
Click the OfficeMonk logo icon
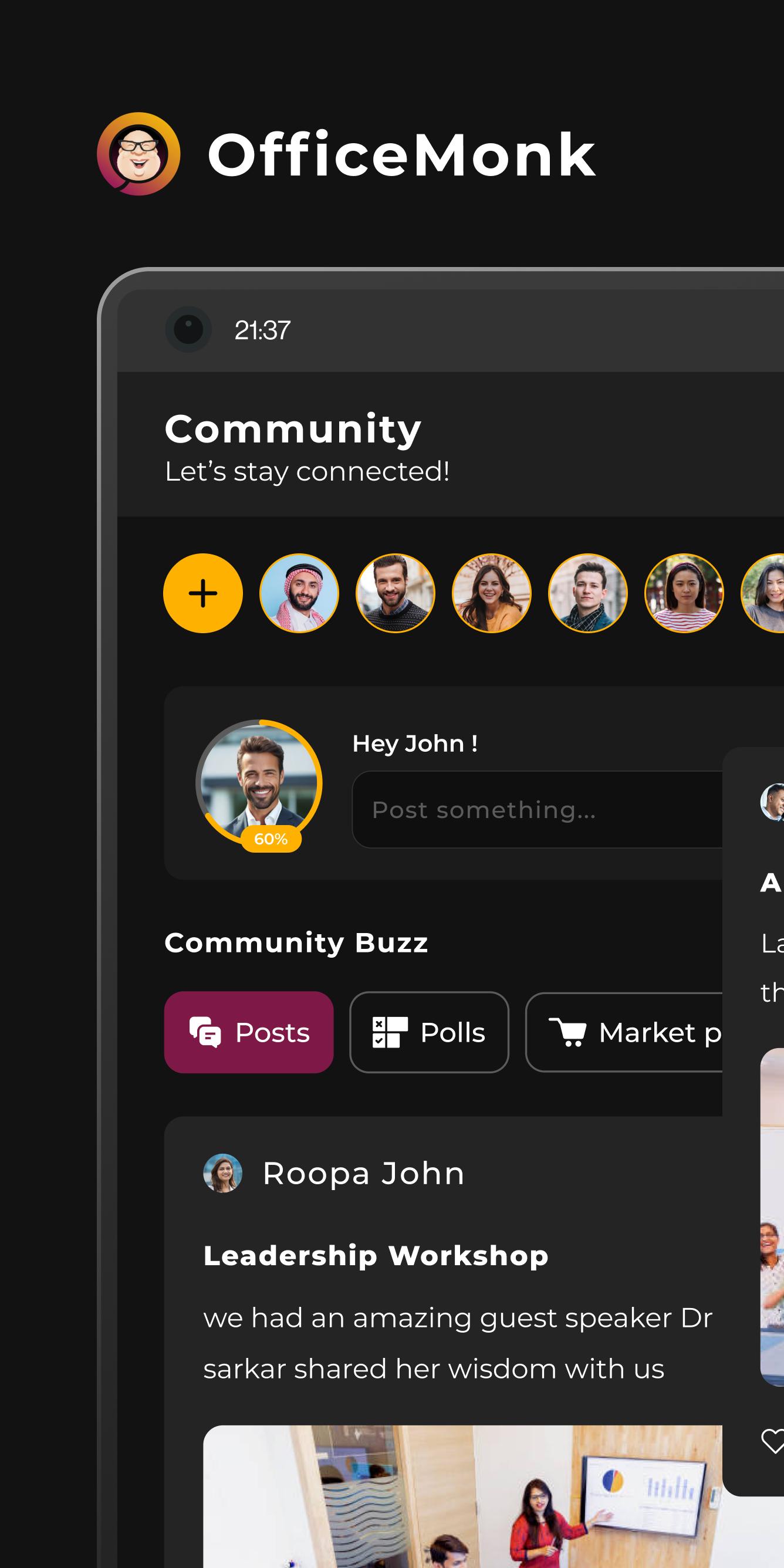click(x=138, y=154)
